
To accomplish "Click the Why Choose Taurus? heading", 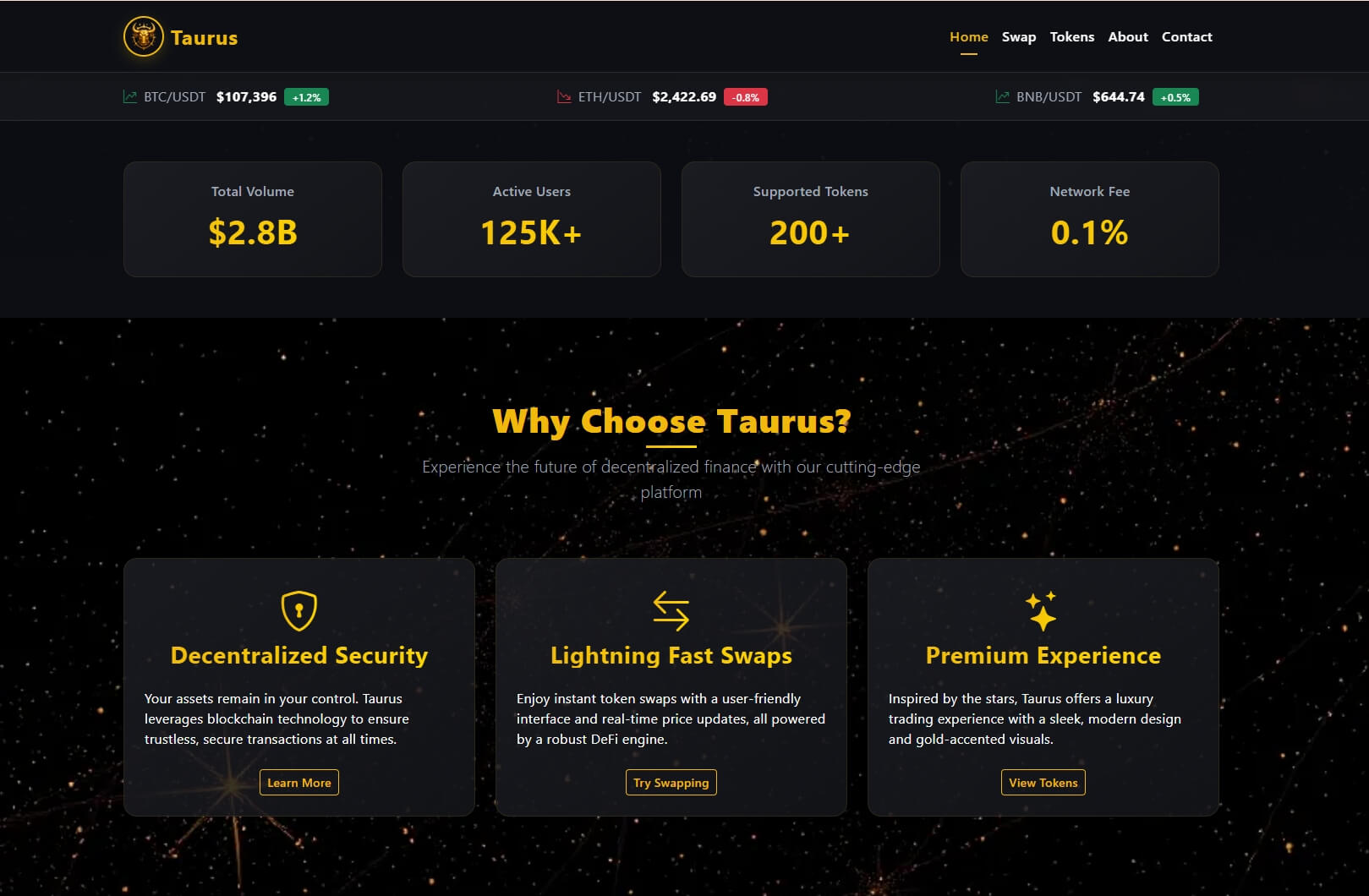I will coord(671,421).
